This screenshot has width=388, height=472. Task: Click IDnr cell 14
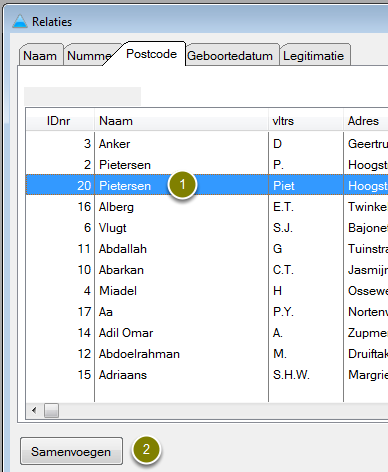pyautogui.click(x=60, y=333)
